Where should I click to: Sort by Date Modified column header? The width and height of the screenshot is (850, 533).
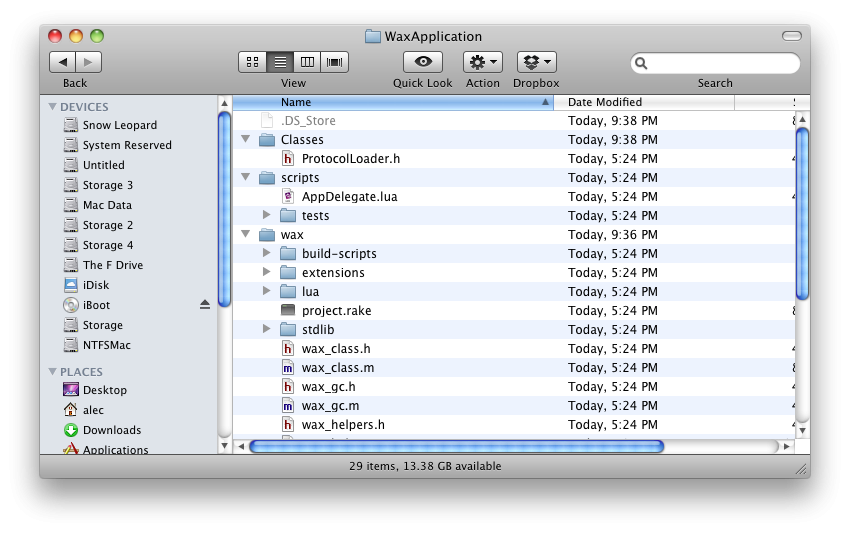click(x=644, y=102)
